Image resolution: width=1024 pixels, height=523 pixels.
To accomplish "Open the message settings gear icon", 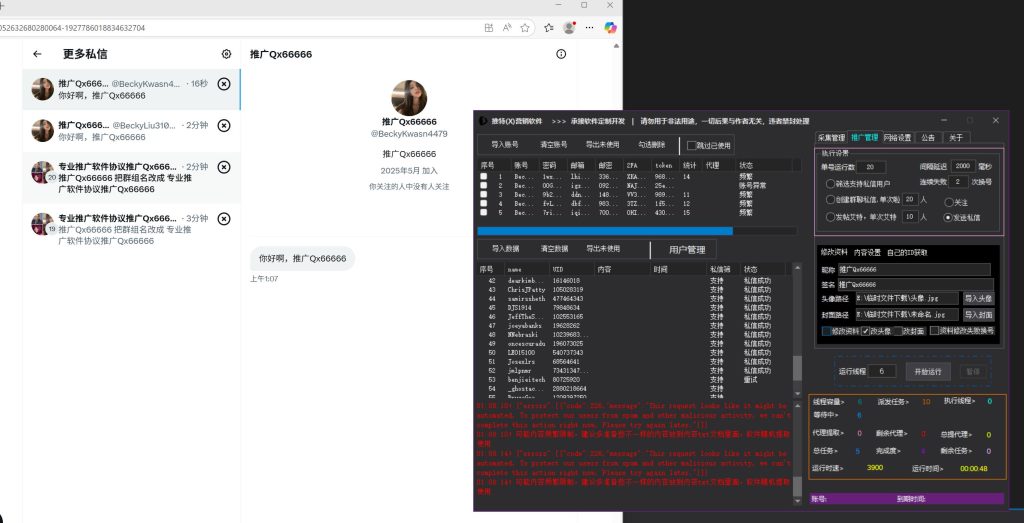I will pos(226,54).
